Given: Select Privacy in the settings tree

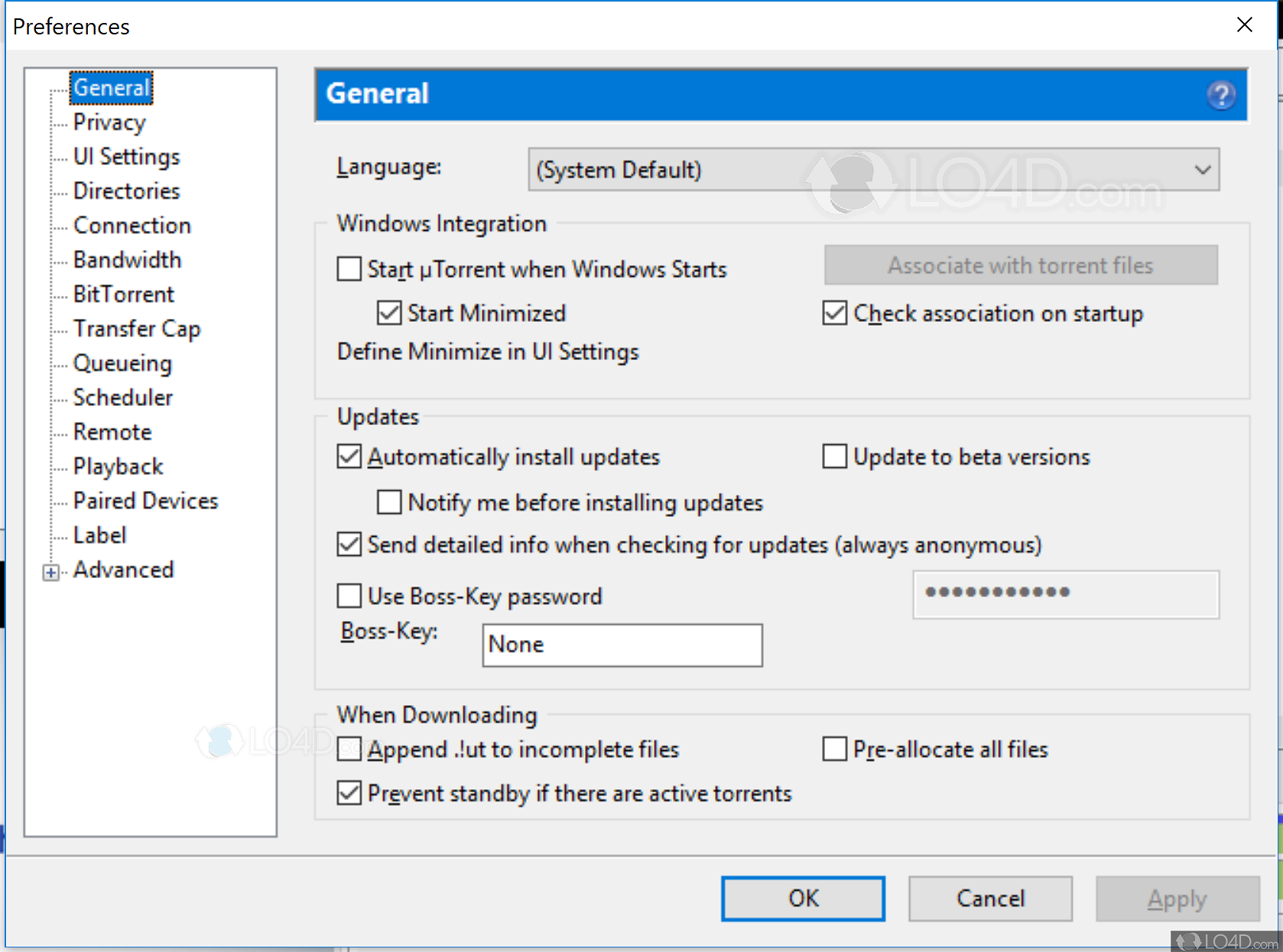Looking at the screenshot, I should pos(109,122).
